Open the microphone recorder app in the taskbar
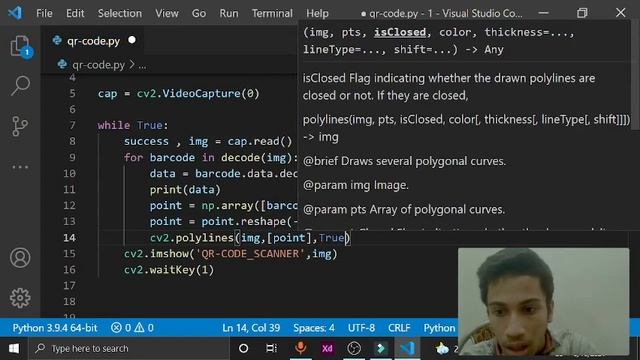The width and height of the screenshot is (640, 360). (300, 348)
